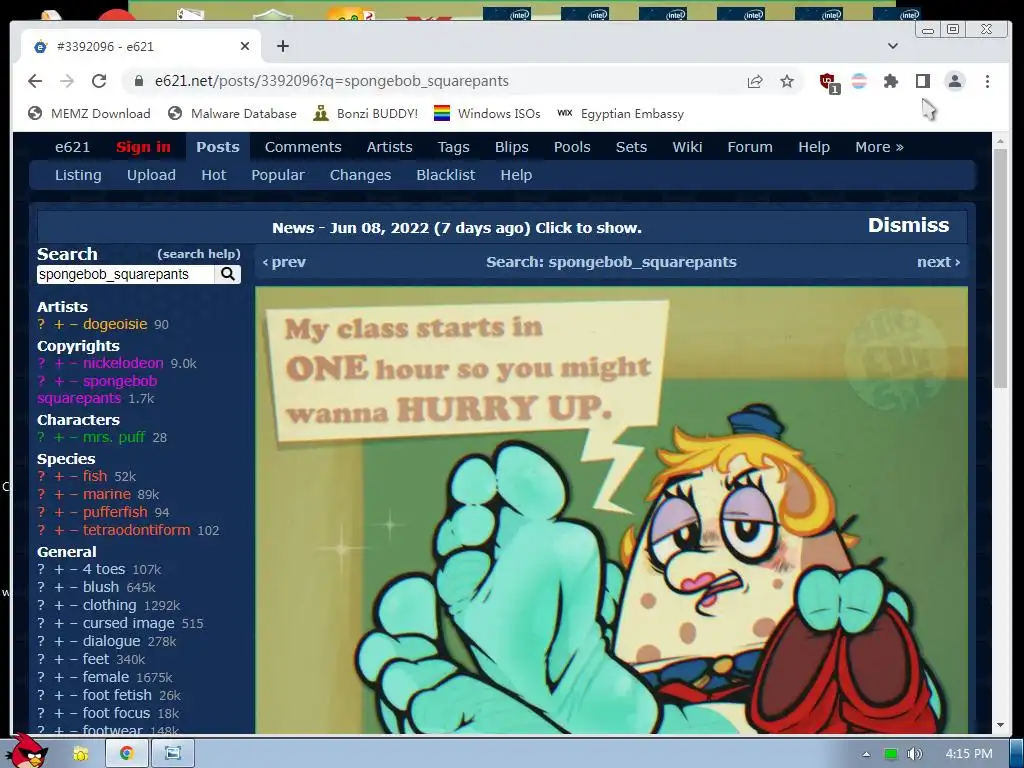
Task: Reload the current page
Action: 99,81
